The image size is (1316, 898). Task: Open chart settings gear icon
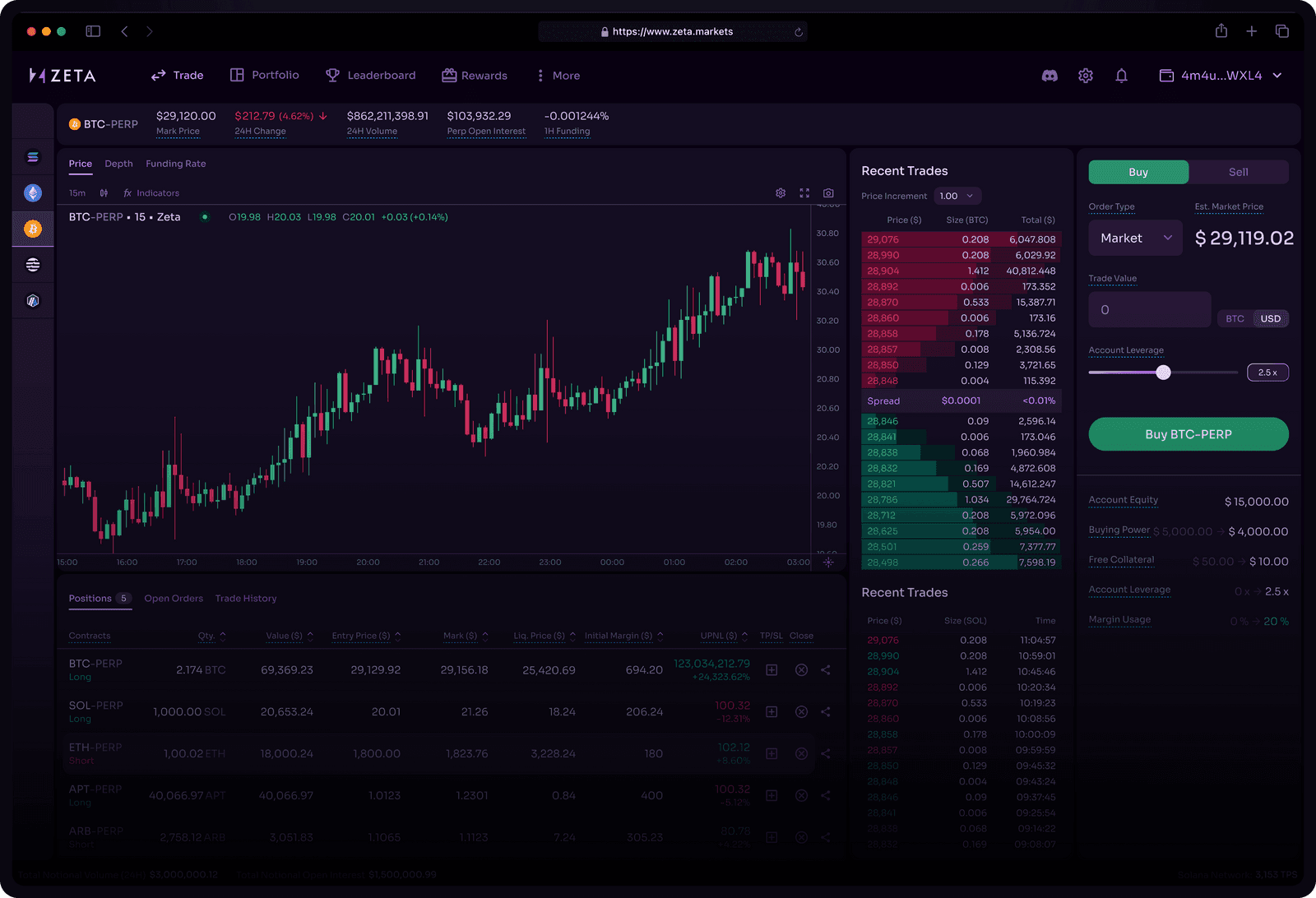(781, 193)
